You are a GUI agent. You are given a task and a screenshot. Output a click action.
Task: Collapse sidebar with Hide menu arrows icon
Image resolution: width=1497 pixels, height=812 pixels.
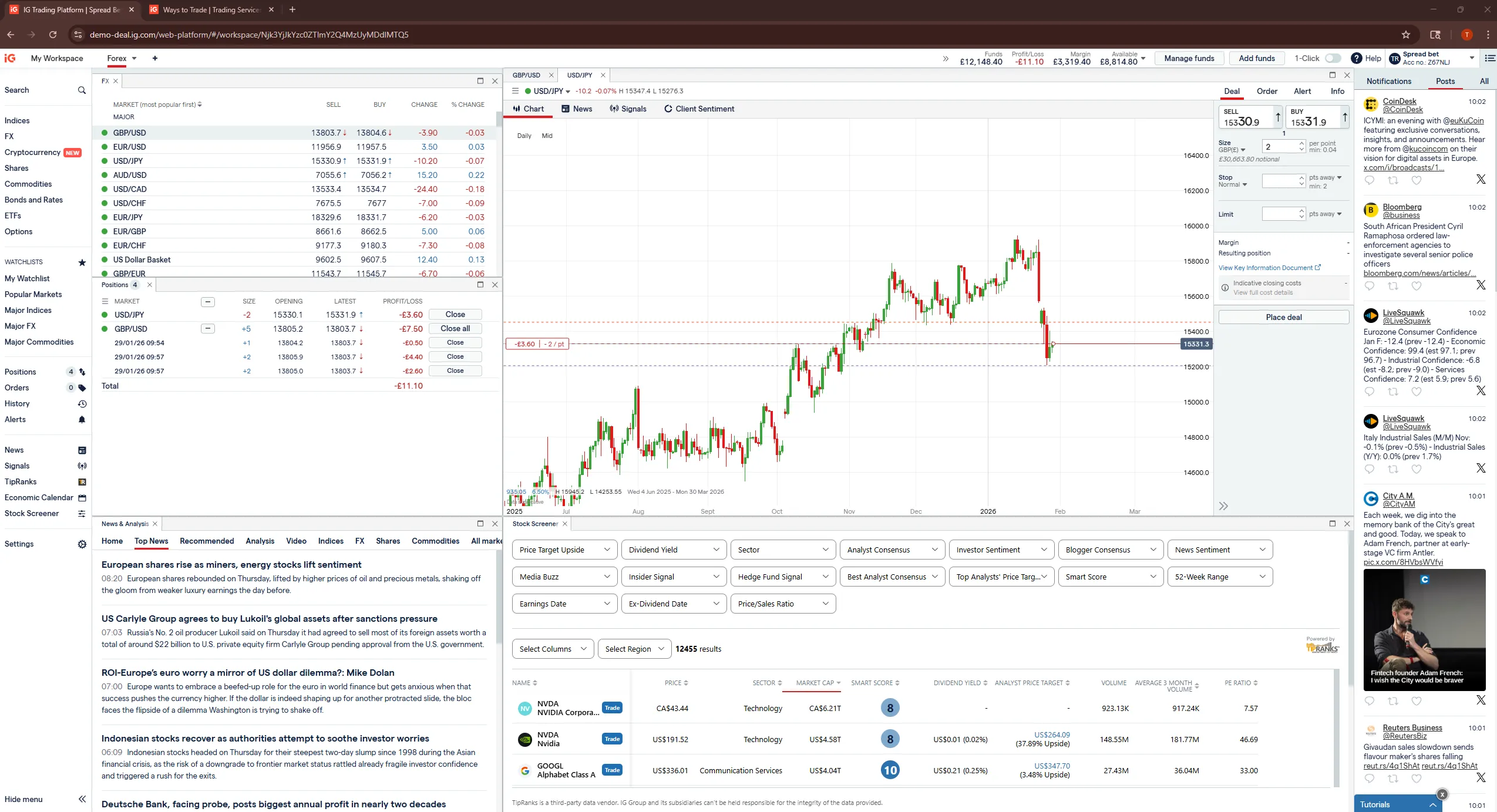point(82,799)
